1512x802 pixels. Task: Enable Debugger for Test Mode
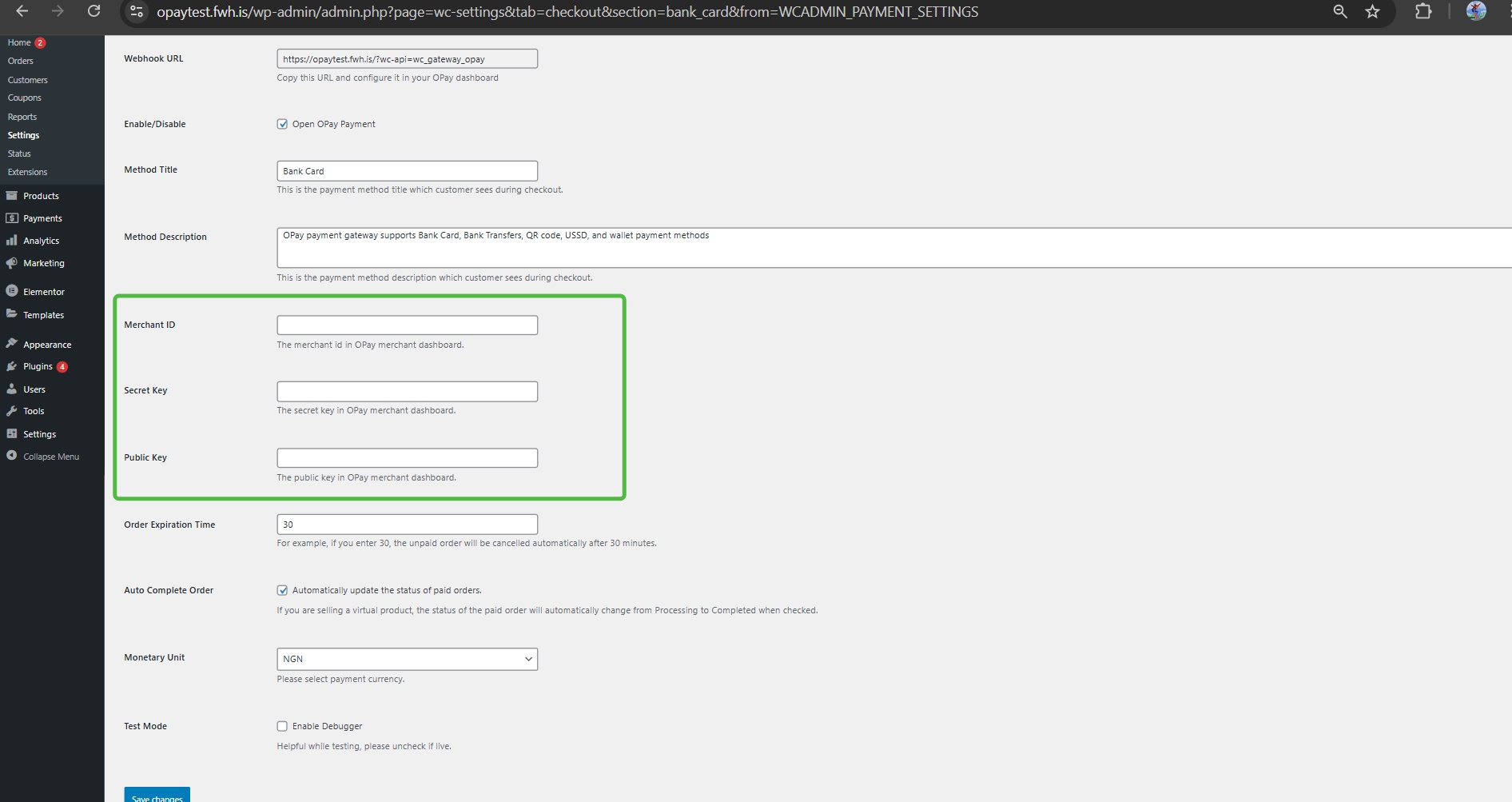(x=282, y=725)
